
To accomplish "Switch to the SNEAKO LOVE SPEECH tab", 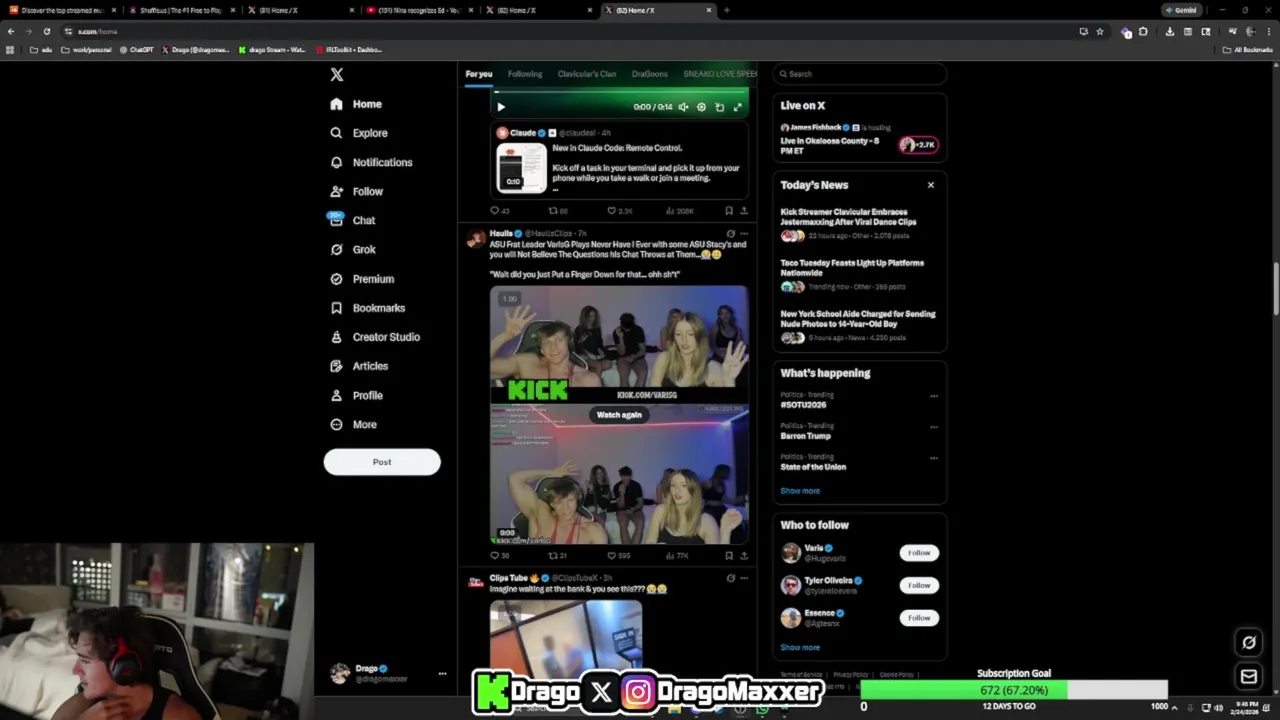I will click(x=720, y=74).
